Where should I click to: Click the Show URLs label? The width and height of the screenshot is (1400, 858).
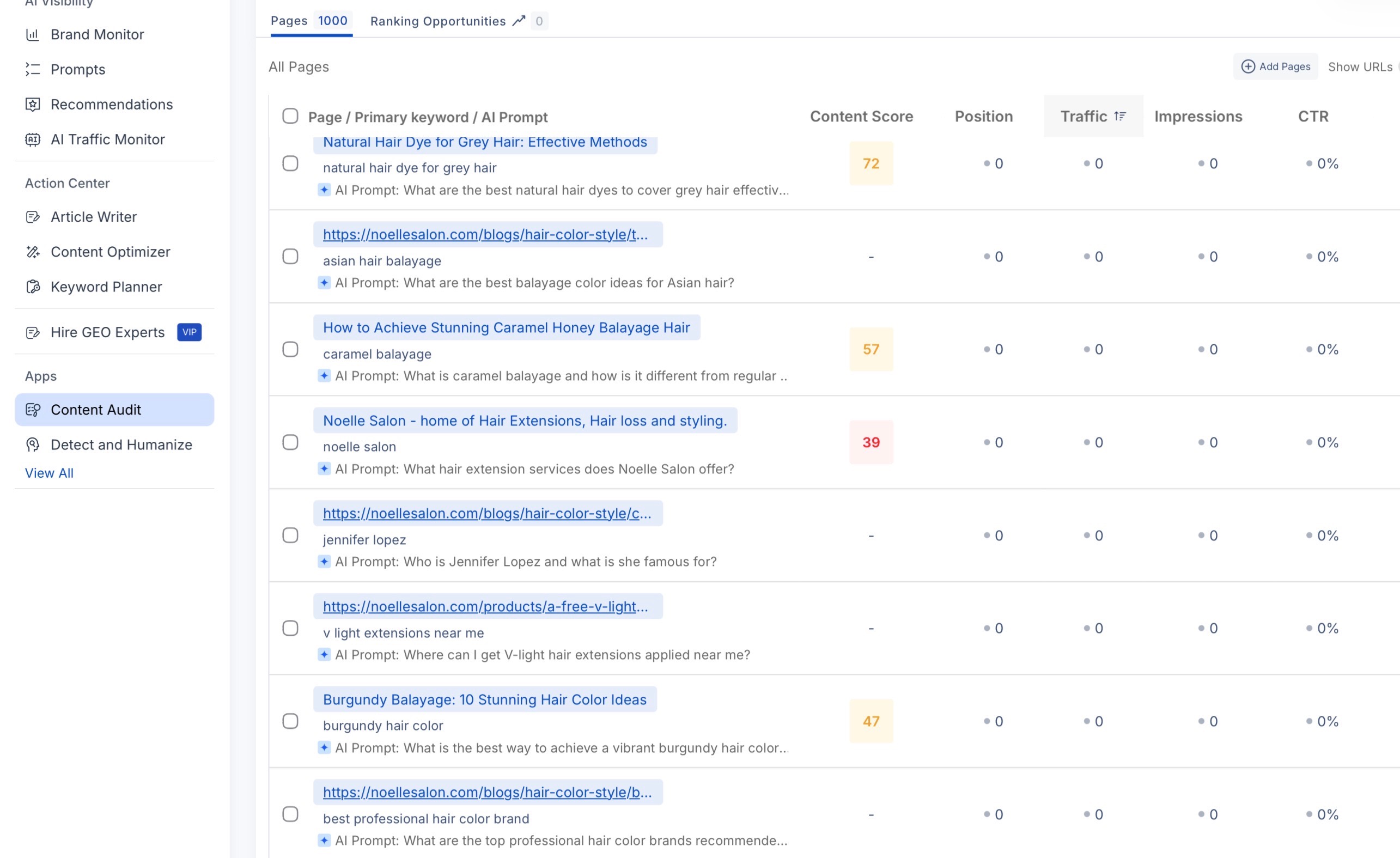tap(1360, 67)
